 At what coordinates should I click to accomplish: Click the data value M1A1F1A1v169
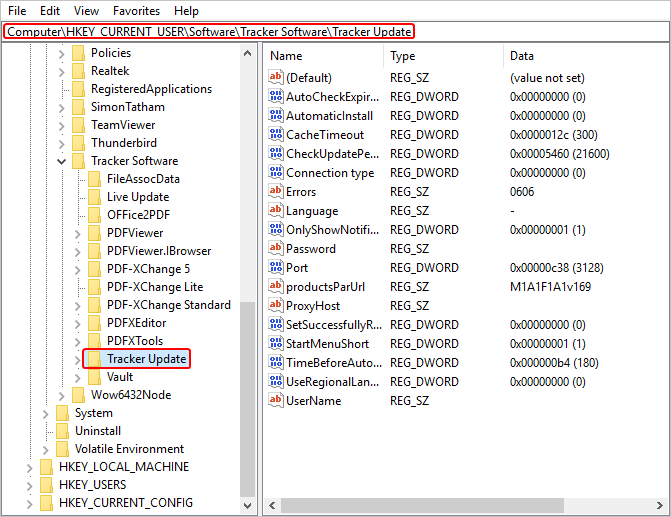coord(550,286)
